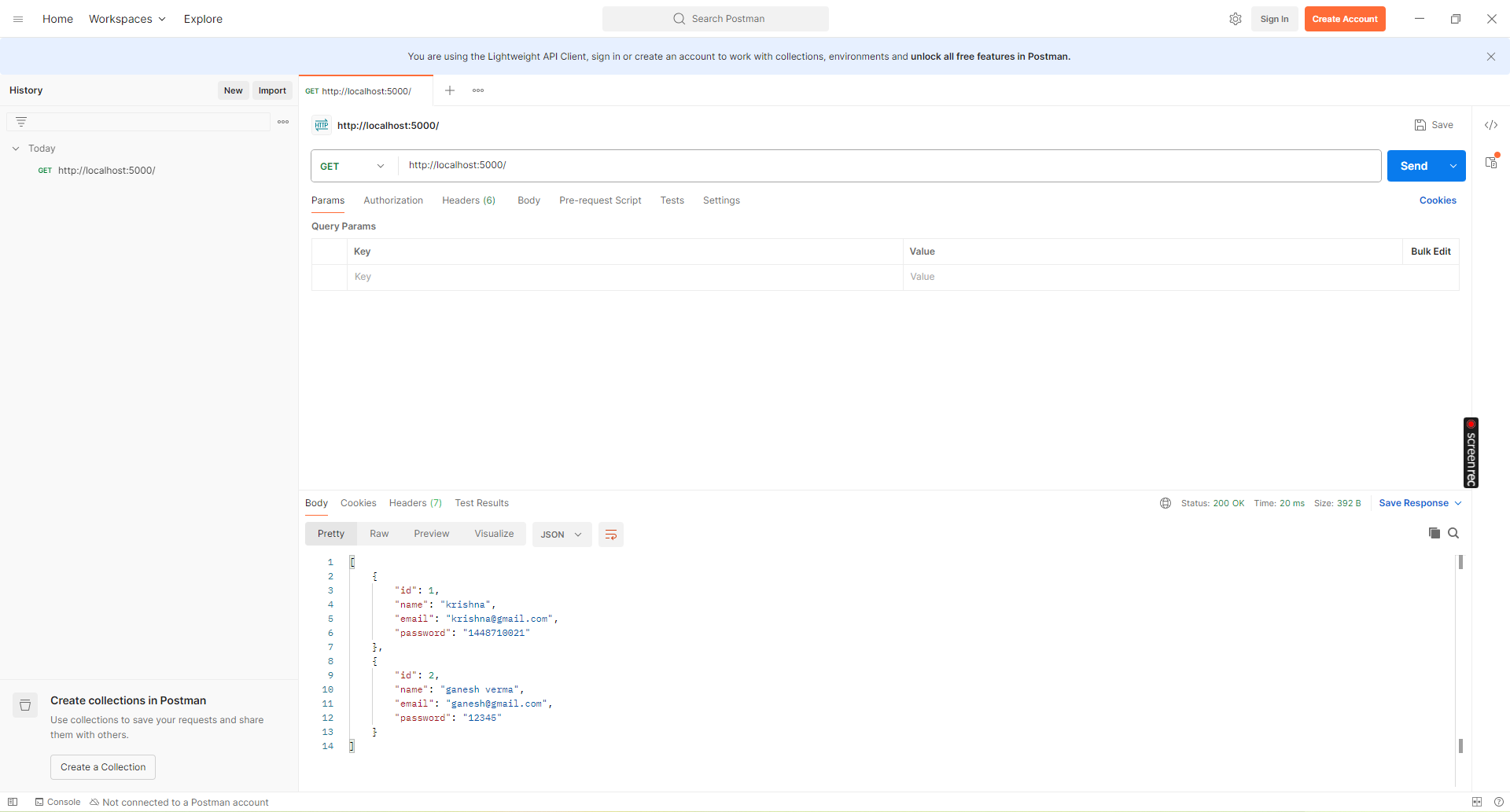The image size is (1510, 812).
Task: Click the Create Account button
Action: pos(1345,19)
